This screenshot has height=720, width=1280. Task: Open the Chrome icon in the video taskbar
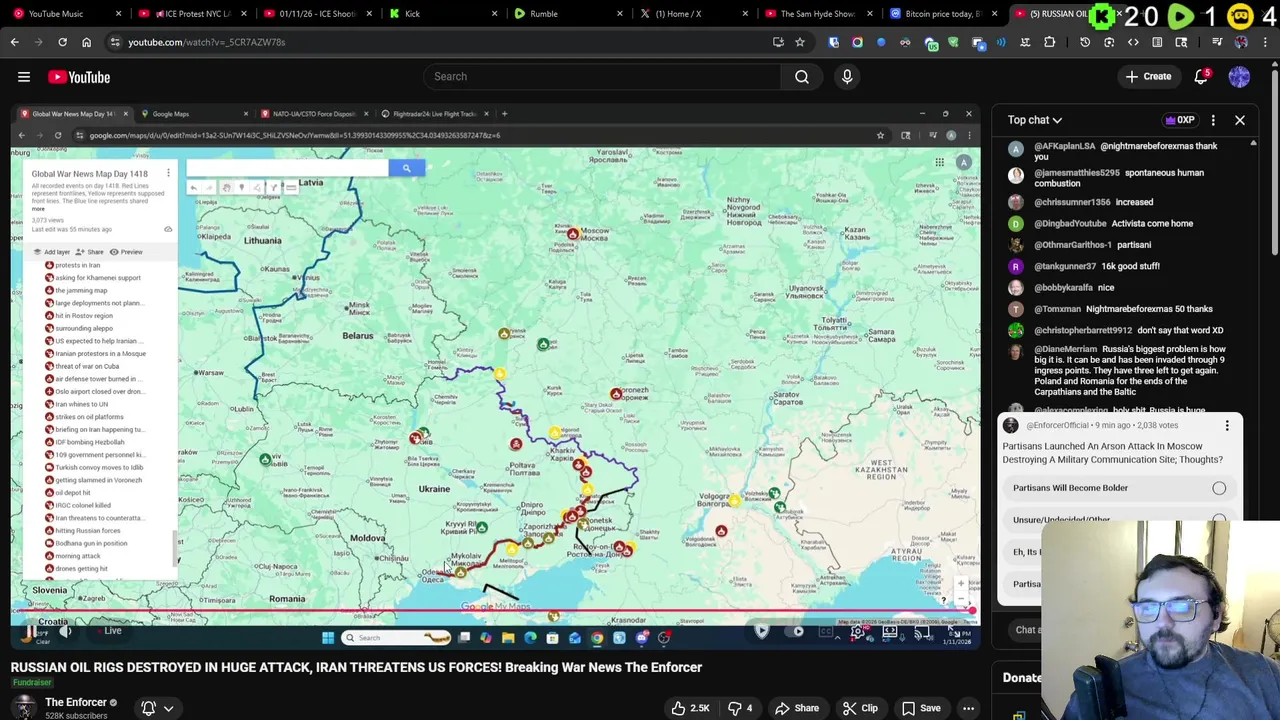(x=597, y=637)
